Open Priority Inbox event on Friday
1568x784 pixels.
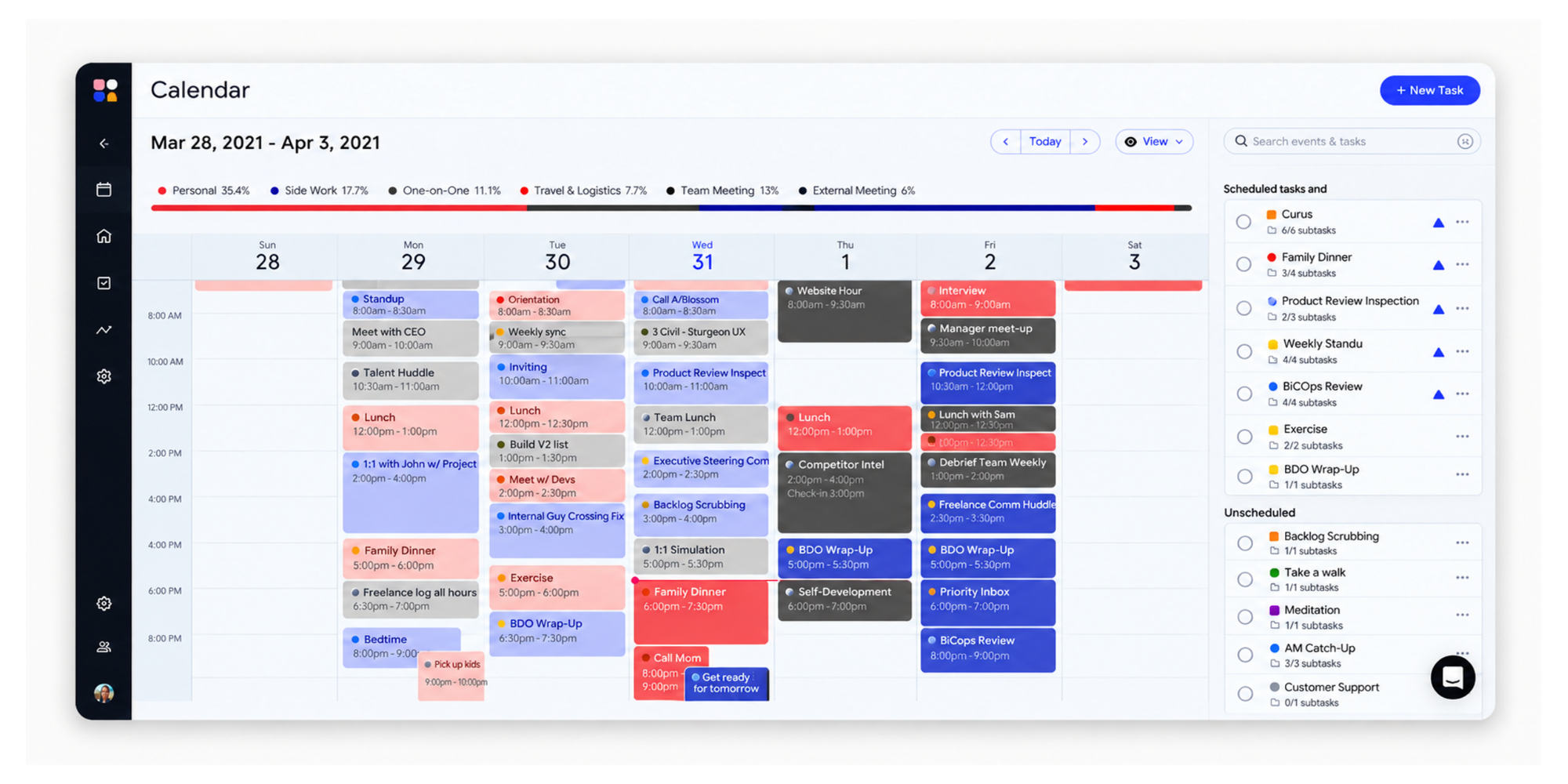pyautogui.click(x=988, y=601)
